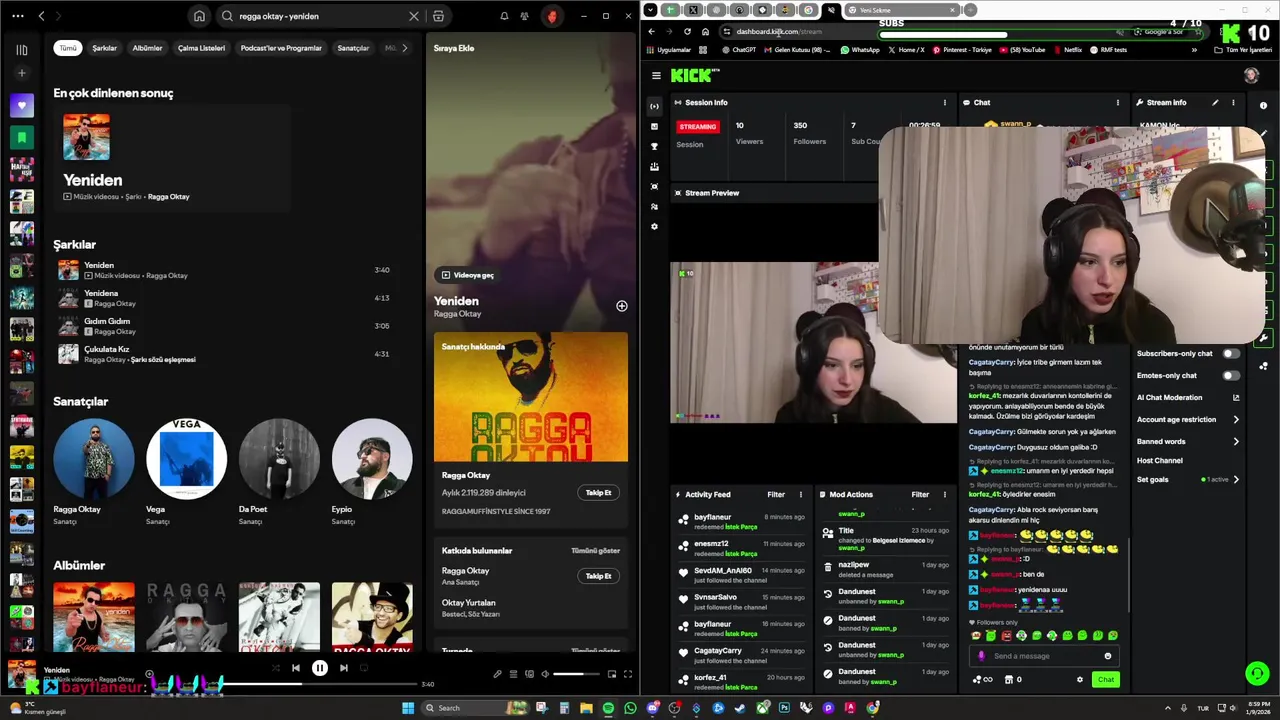Send message with green Chat button

click(1105, 679)
